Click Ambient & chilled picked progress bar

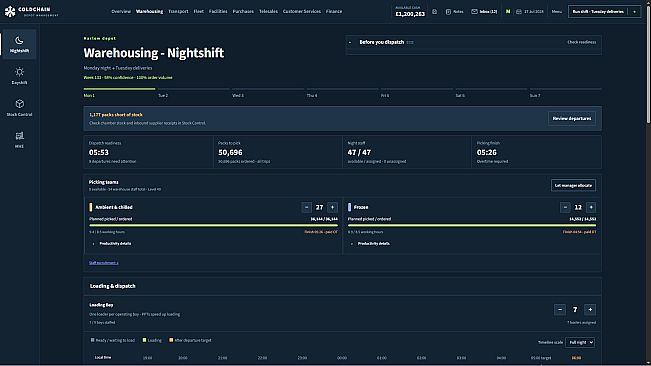coord(213,225)
